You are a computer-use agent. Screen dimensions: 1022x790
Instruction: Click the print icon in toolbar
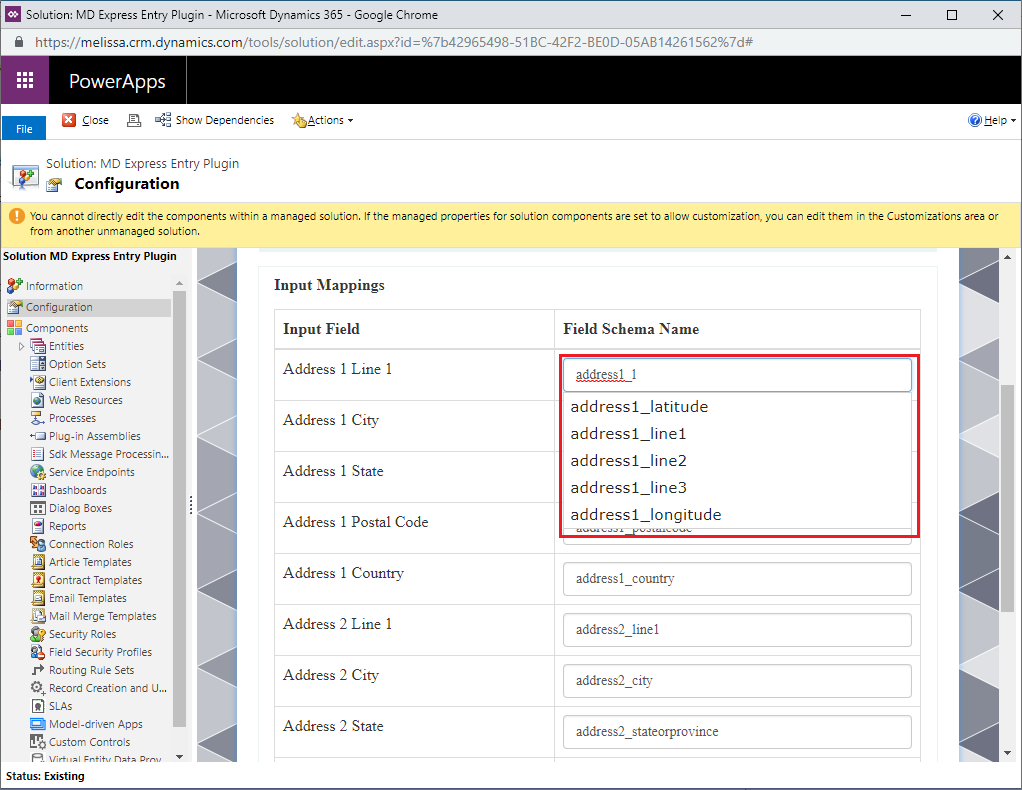133,120
